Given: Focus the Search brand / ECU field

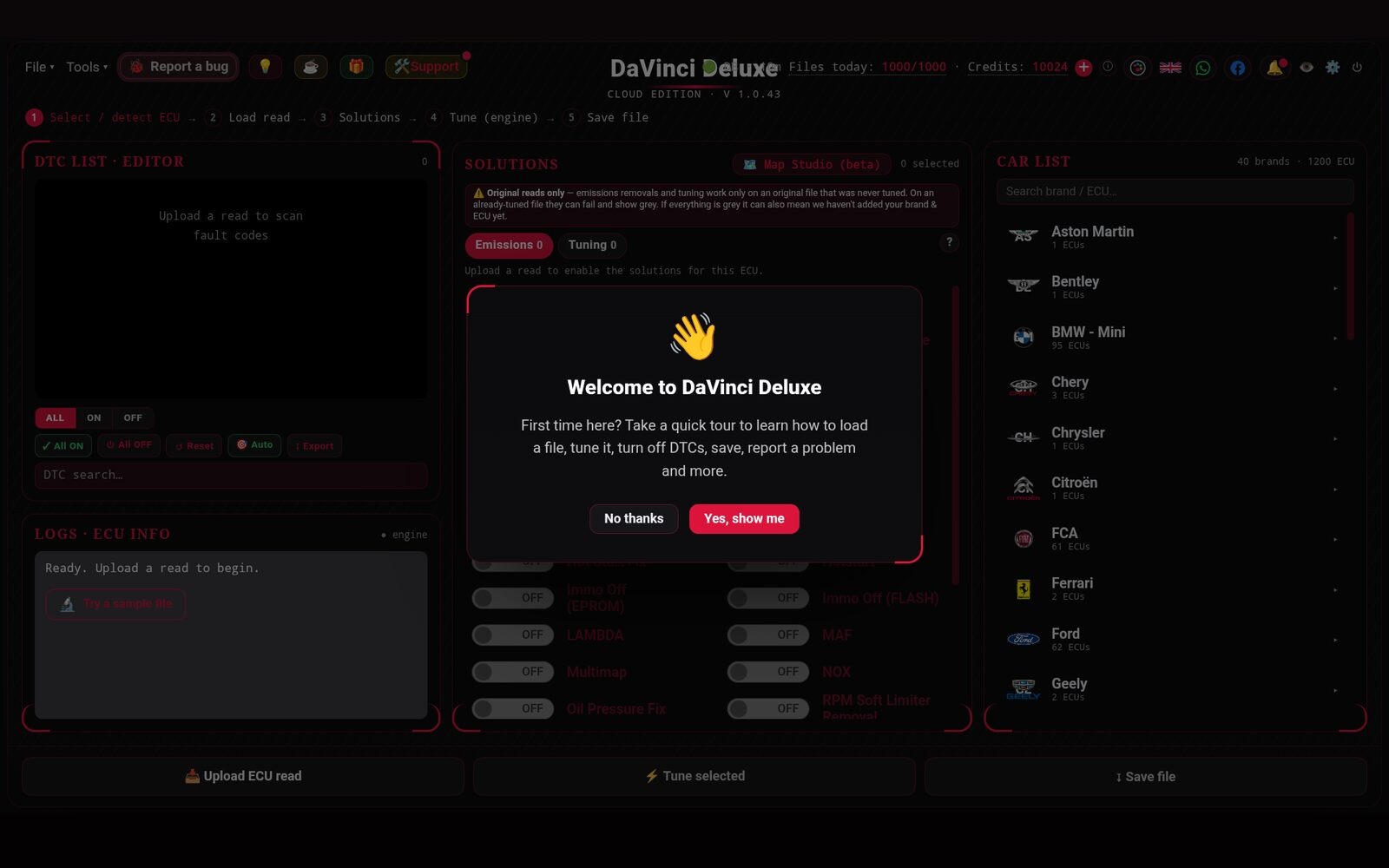Looking at the screenshot, I should (1175, 191).
